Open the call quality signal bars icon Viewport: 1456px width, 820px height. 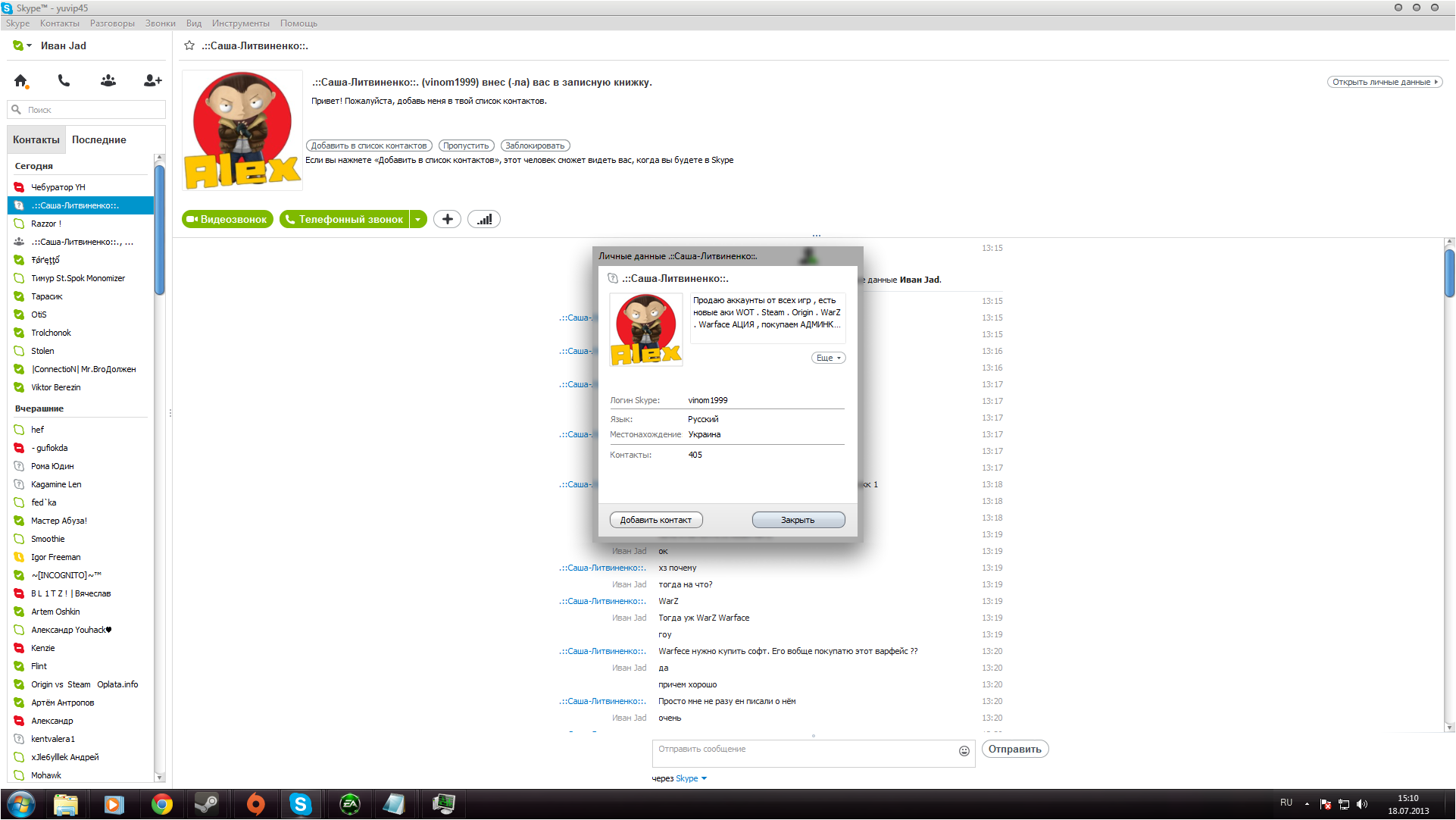[x=484, y=219]
